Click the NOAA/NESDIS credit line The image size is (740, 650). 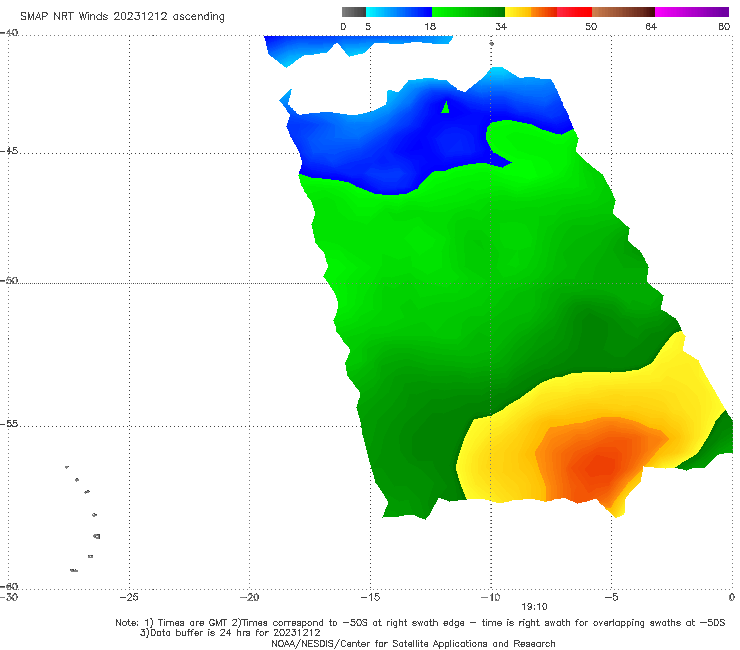pyautogui.click(x=413, y=643)
